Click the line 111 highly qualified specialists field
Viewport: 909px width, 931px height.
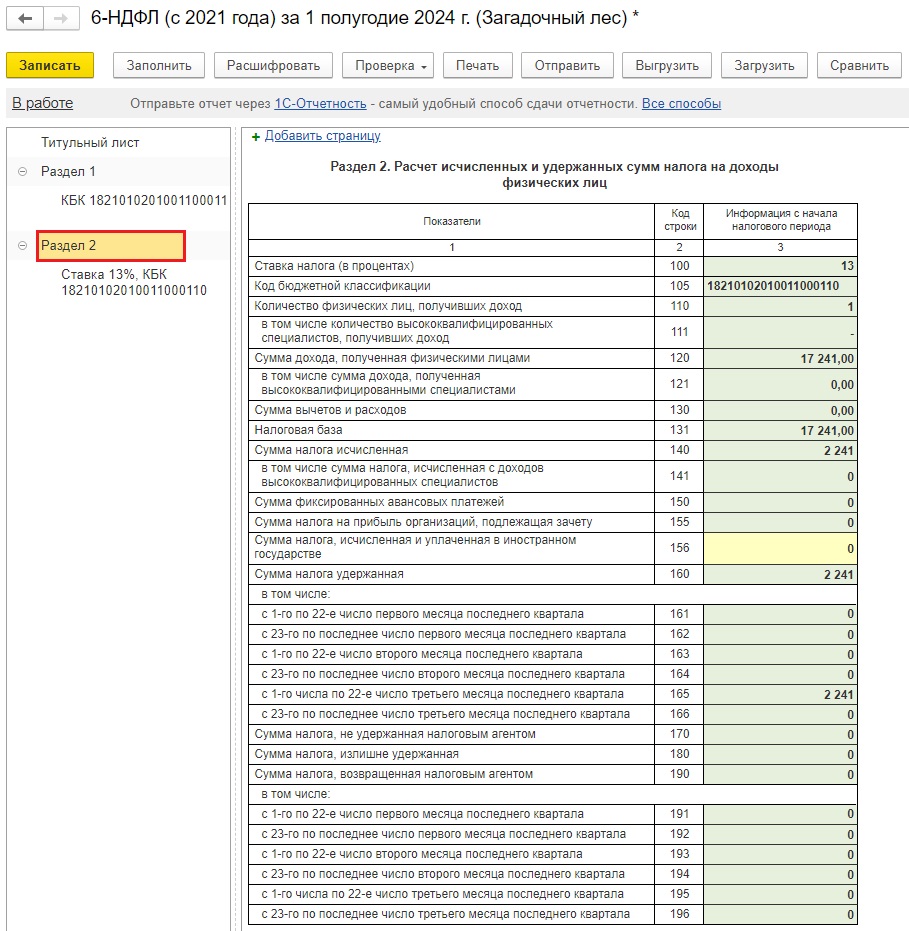click(780, 332)
